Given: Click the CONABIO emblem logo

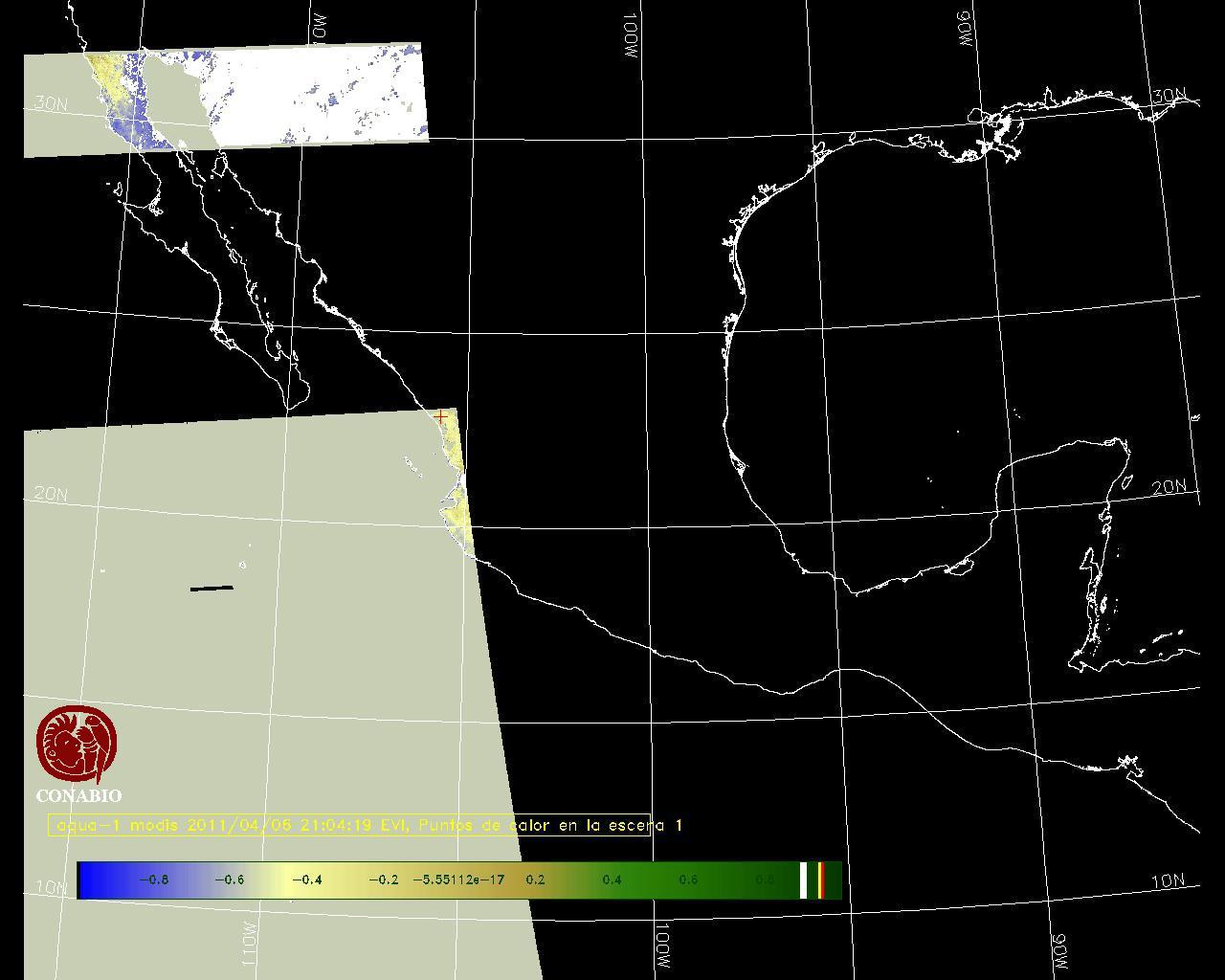Looking at the screenshot, I should click(x=78, y=744).
